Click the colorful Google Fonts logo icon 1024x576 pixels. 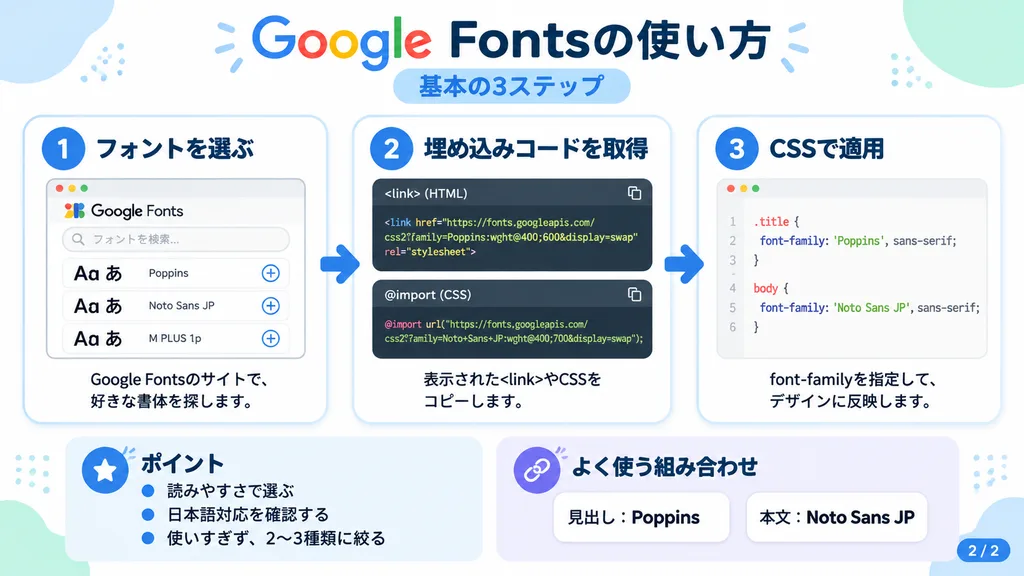click(x=74, y=210)
